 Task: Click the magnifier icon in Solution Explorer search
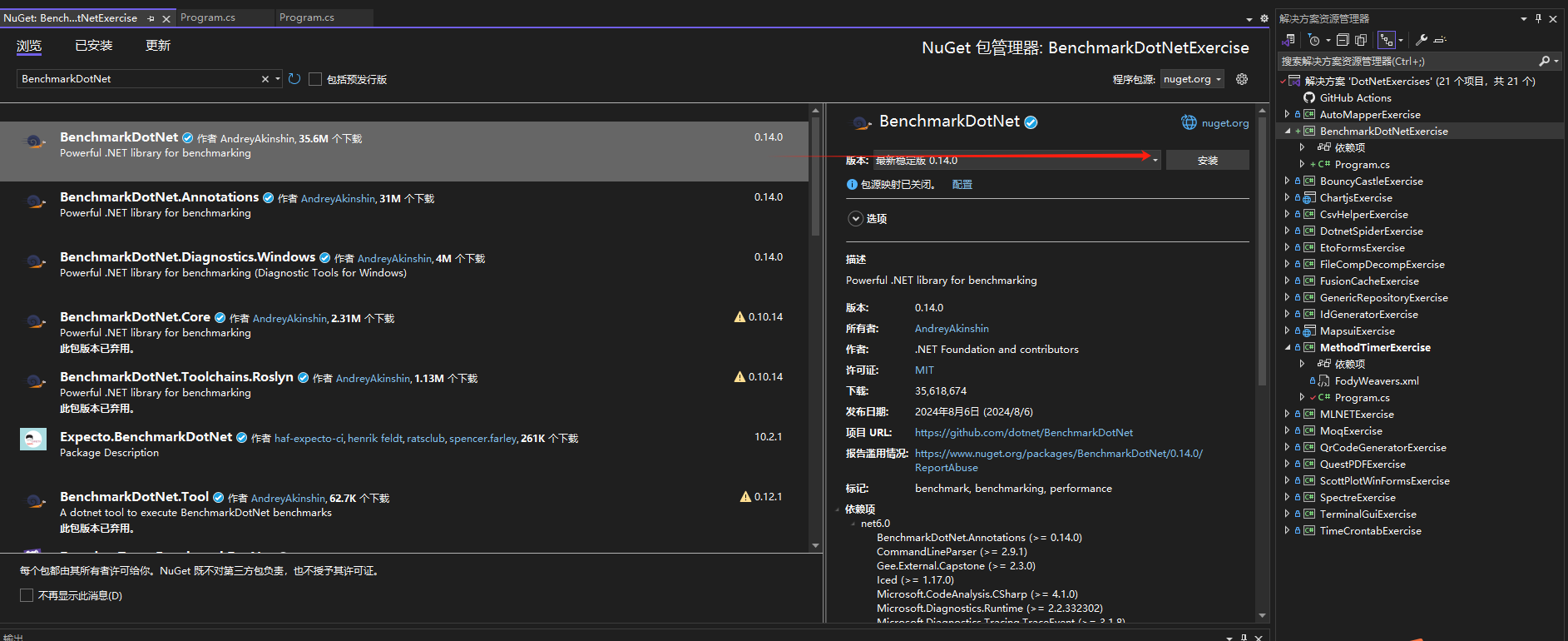(1545, 61)
